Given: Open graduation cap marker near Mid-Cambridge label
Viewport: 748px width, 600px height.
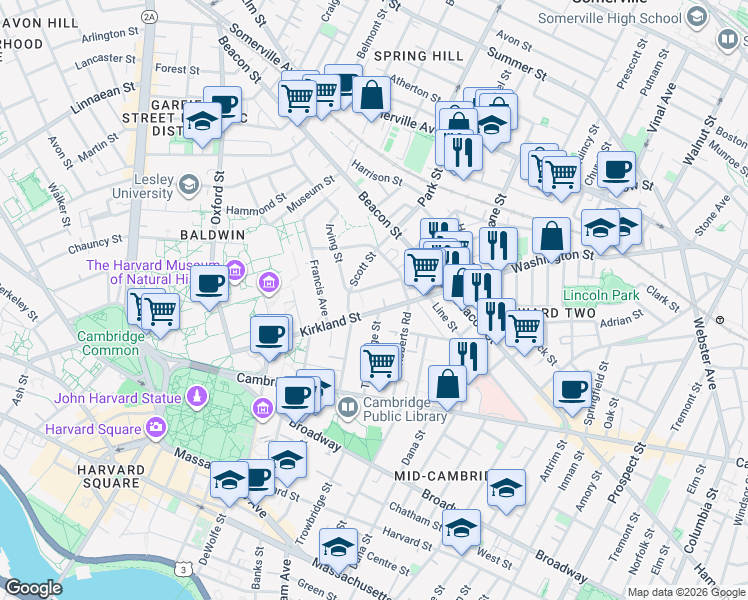Looking at the screenshot, I should coord(507,488).
